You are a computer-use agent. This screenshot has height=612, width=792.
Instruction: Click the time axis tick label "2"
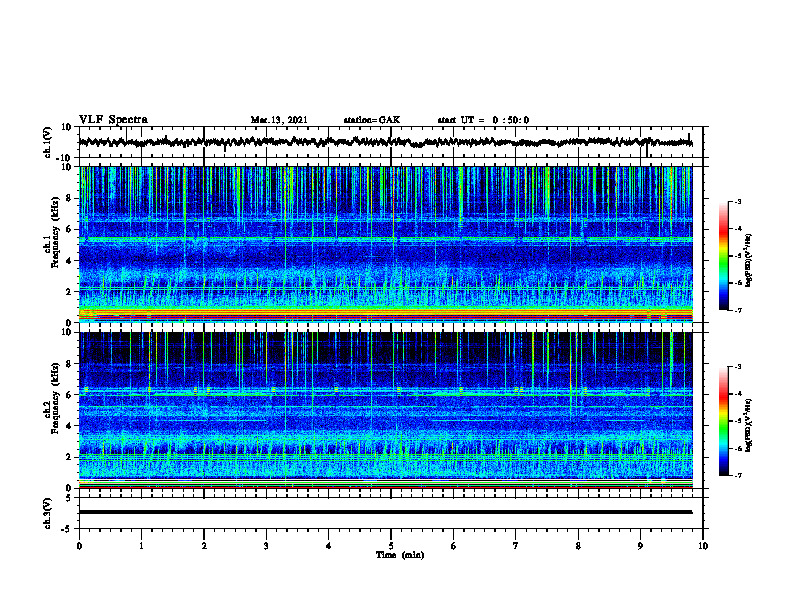204,546
